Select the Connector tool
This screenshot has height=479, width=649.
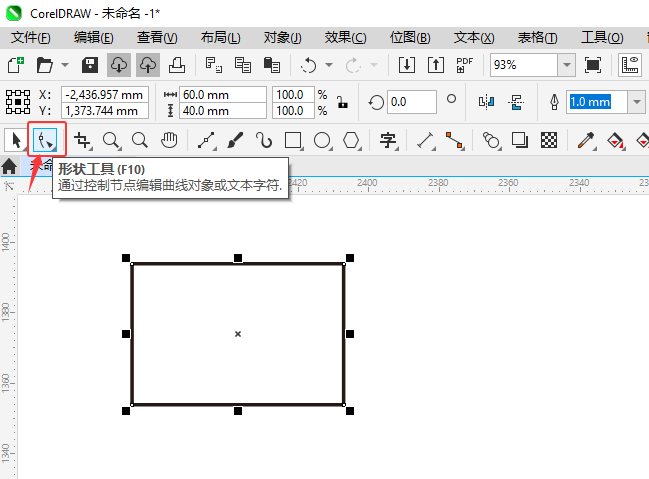pos(454,140)
